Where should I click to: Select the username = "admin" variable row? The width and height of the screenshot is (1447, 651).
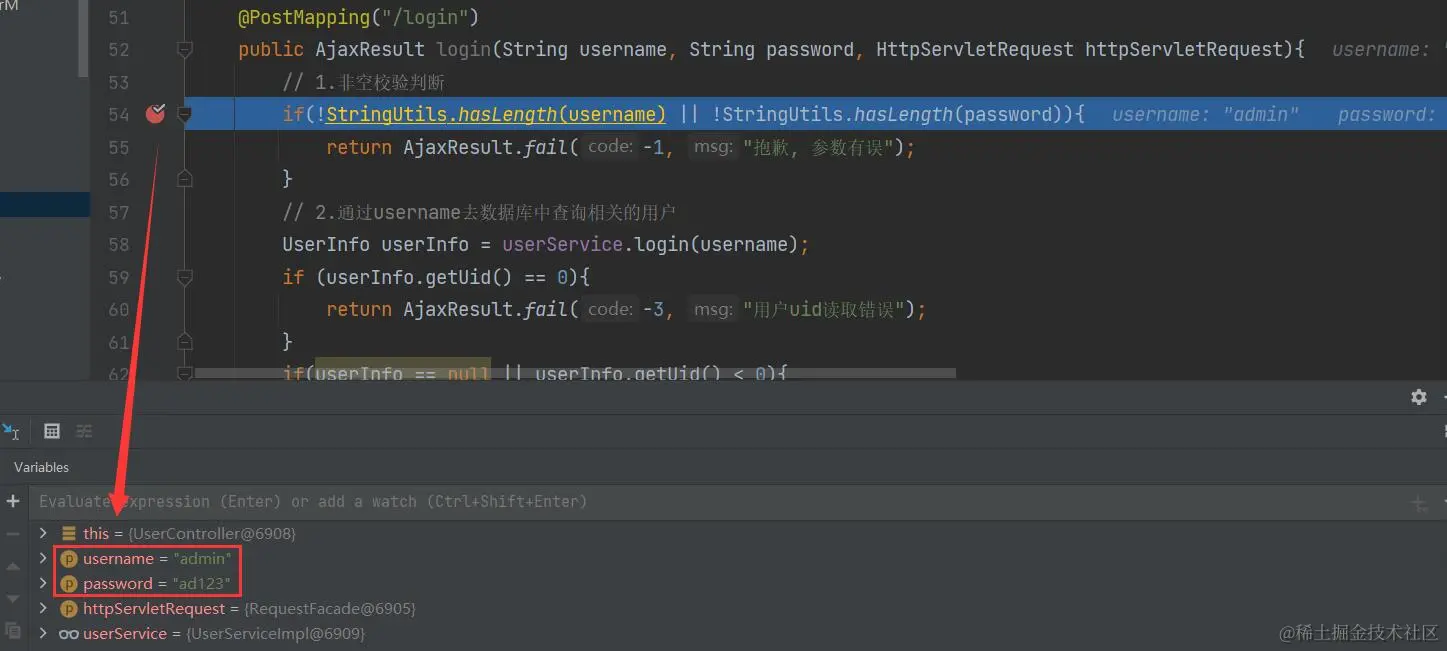coord(738,558)
